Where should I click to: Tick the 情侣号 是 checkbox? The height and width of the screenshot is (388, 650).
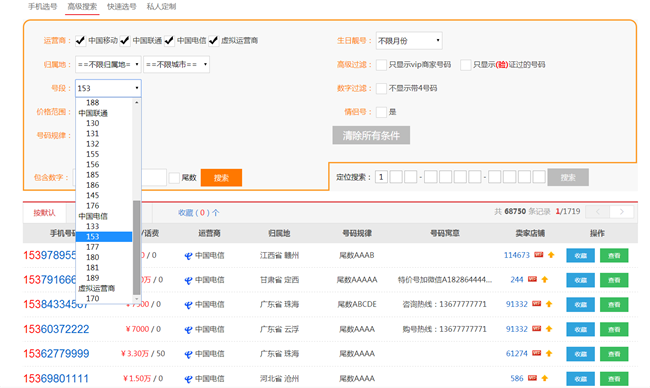[381, 112]
